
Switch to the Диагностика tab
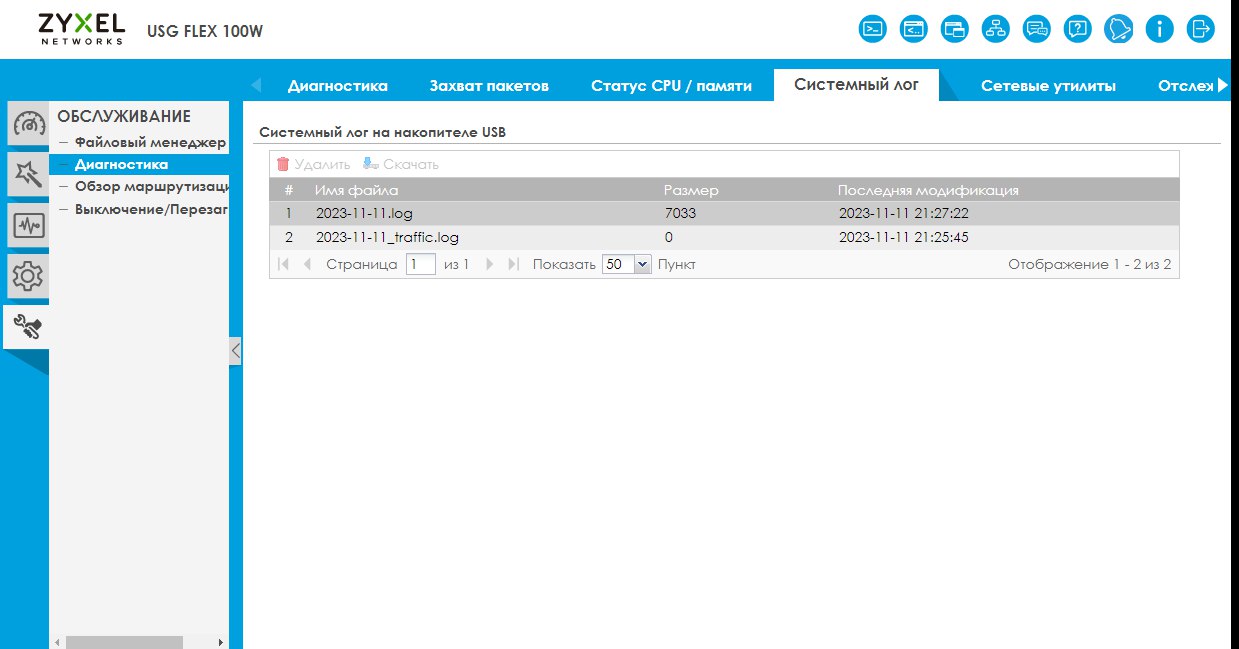click(x=338, y=86)
